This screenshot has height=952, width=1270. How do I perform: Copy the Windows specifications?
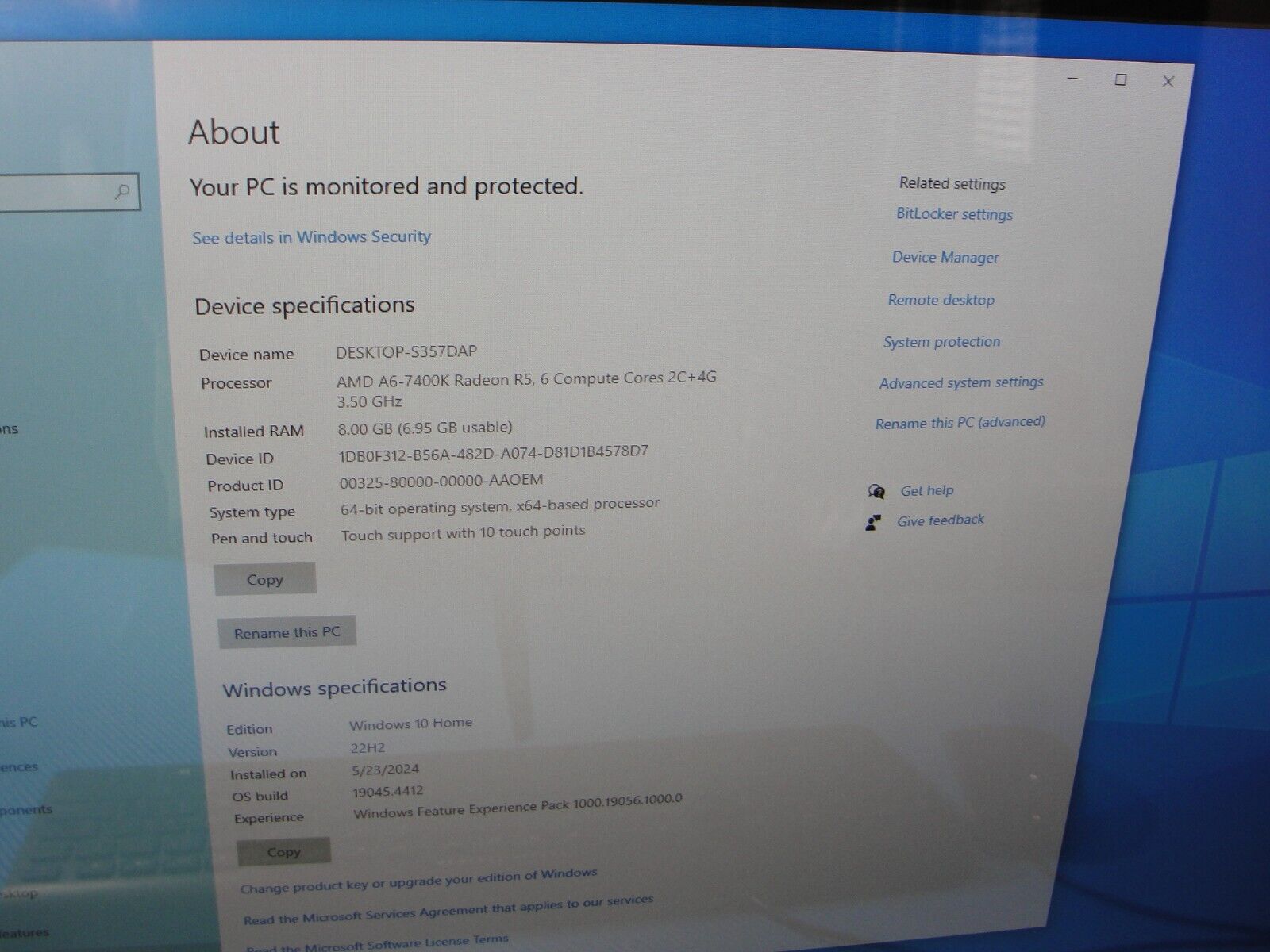[283, 851]
